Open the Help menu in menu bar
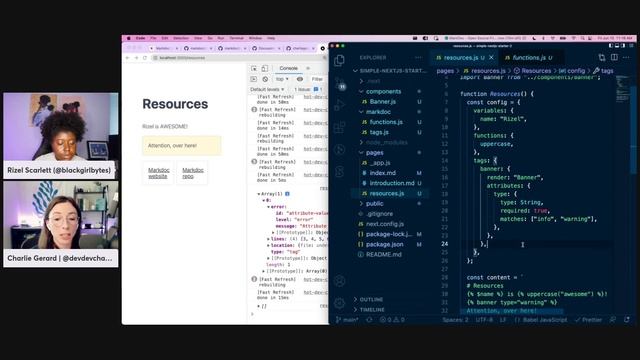 [271, 38]
